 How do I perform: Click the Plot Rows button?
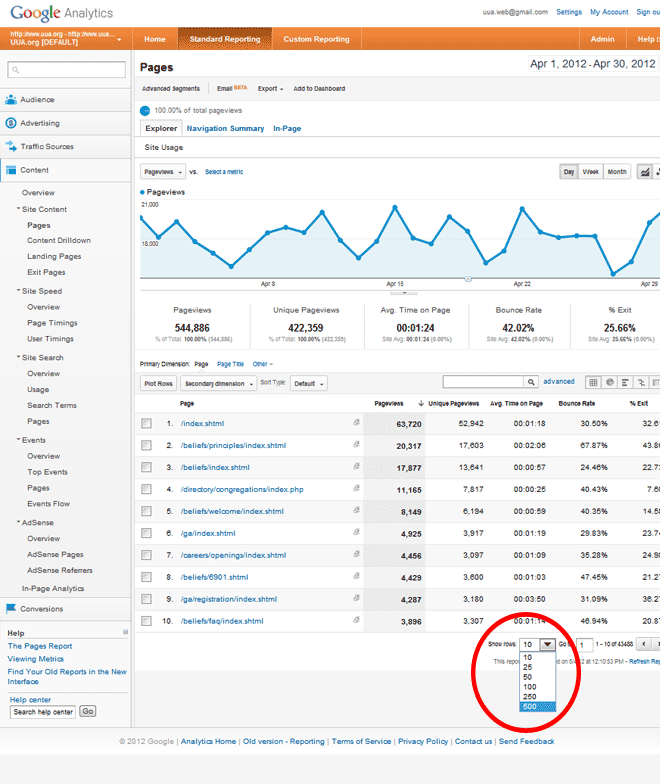[x=158, y=384]
